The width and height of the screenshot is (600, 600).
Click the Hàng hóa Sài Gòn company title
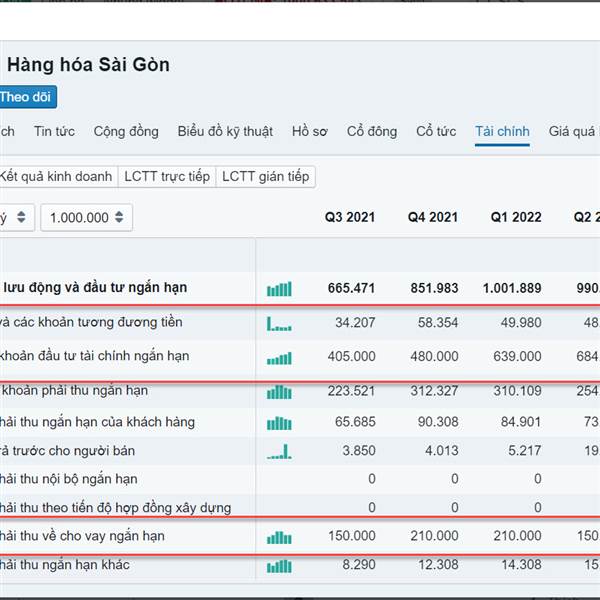tap(88, 64)
